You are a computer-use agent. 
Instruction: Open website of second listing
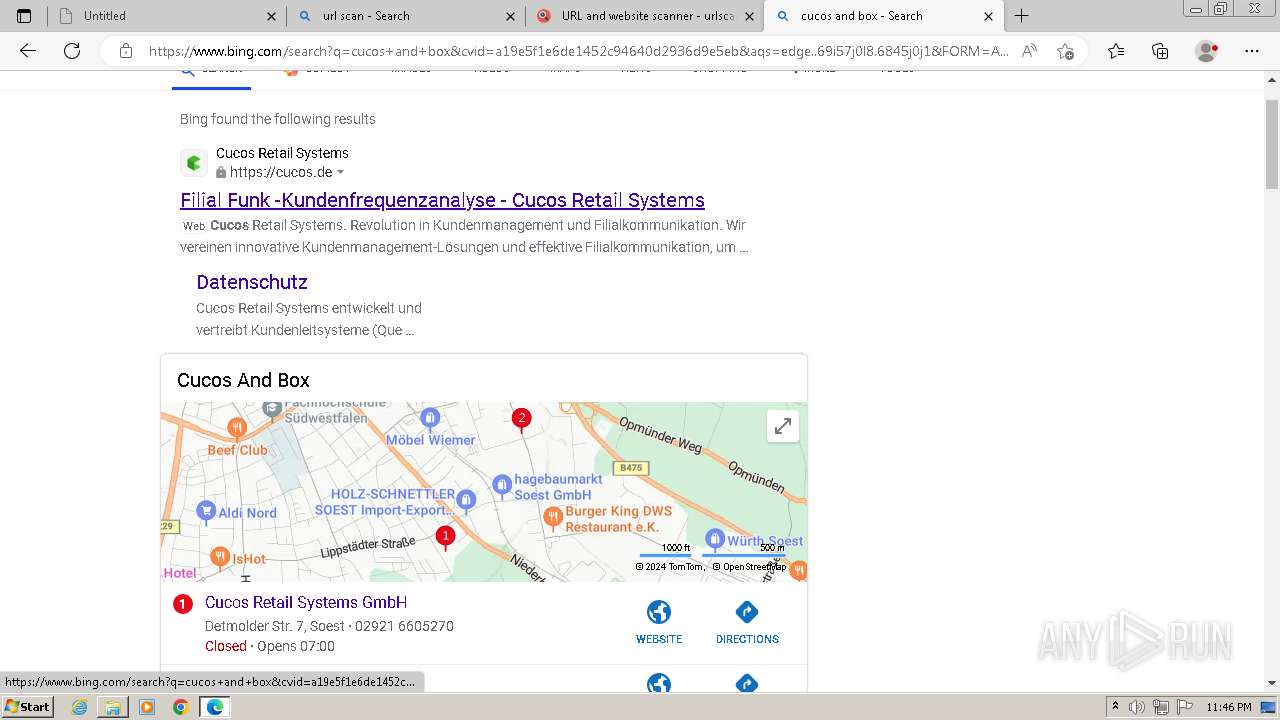point(659,683)
